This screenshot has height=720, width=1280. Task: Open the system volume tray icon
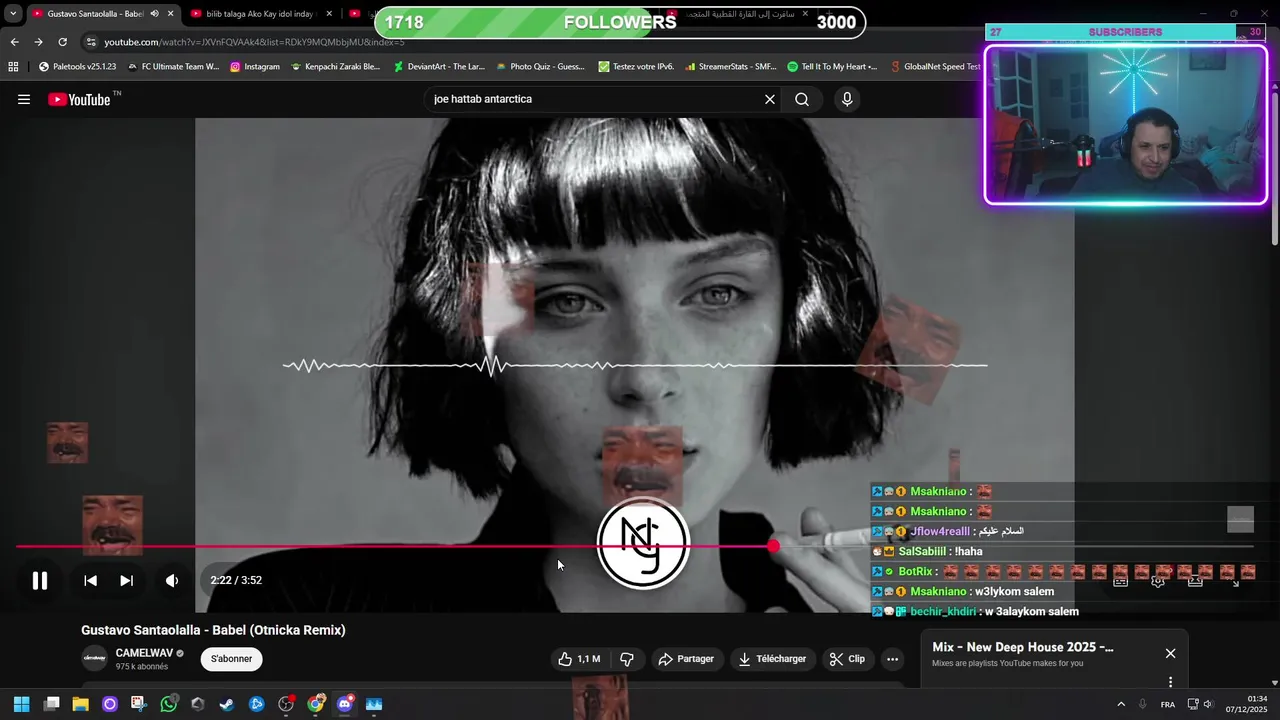[1208, 704]
